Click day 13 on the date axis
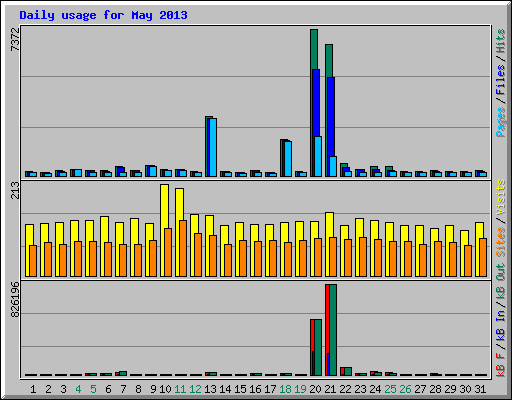This screenshot has height=400, width=512. click(210, 389)
